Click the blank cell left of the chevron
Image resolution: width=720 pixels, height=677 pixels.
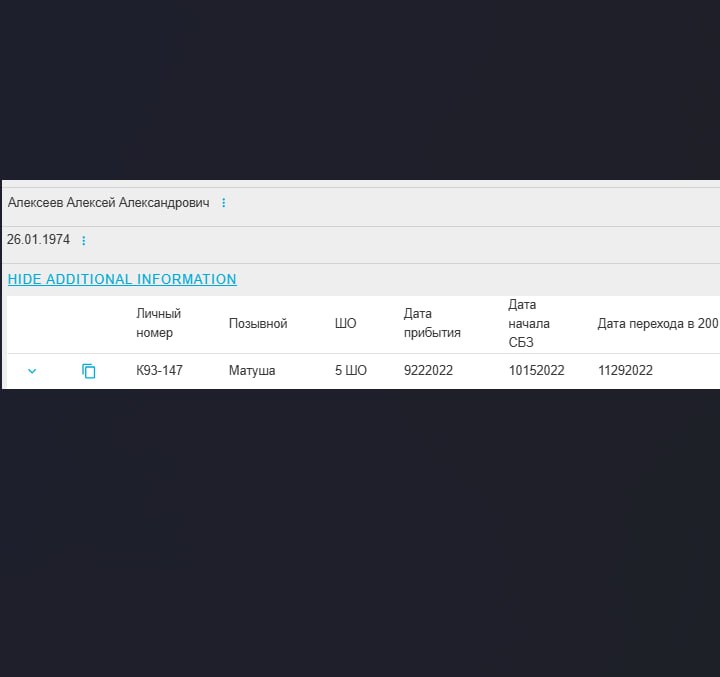tap(14, 371)
